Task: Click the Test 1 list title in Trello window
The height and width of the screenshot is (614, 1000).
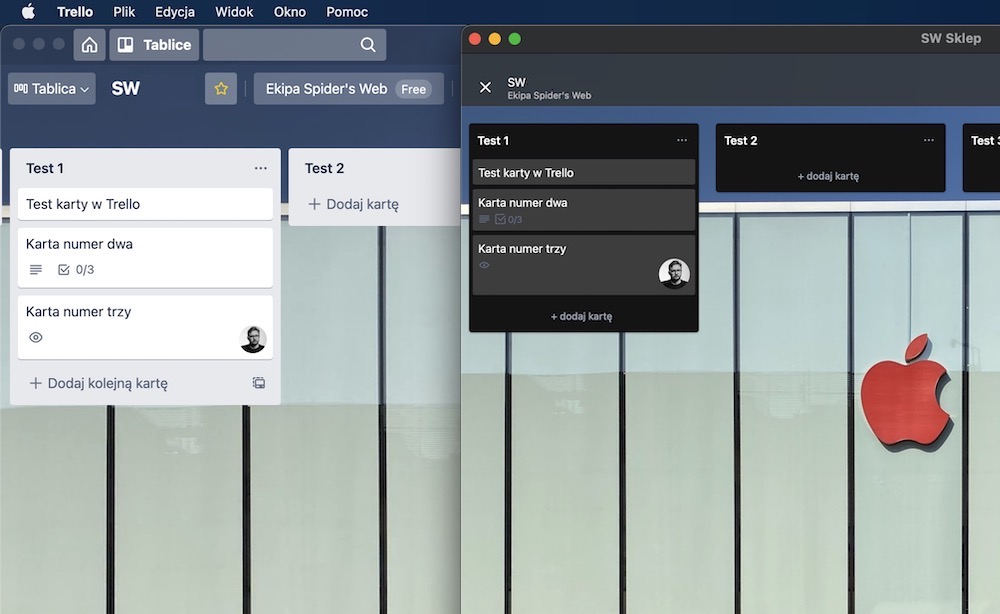Action: click(45, 168)
